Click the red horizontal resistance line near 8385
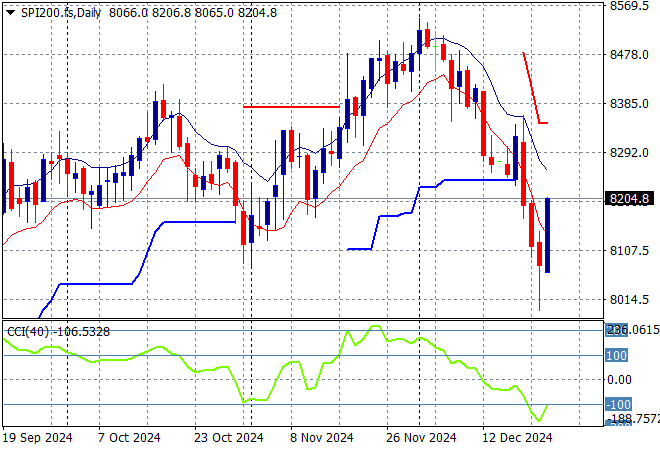Screen dimensions: 660x450 click(291, 107)
